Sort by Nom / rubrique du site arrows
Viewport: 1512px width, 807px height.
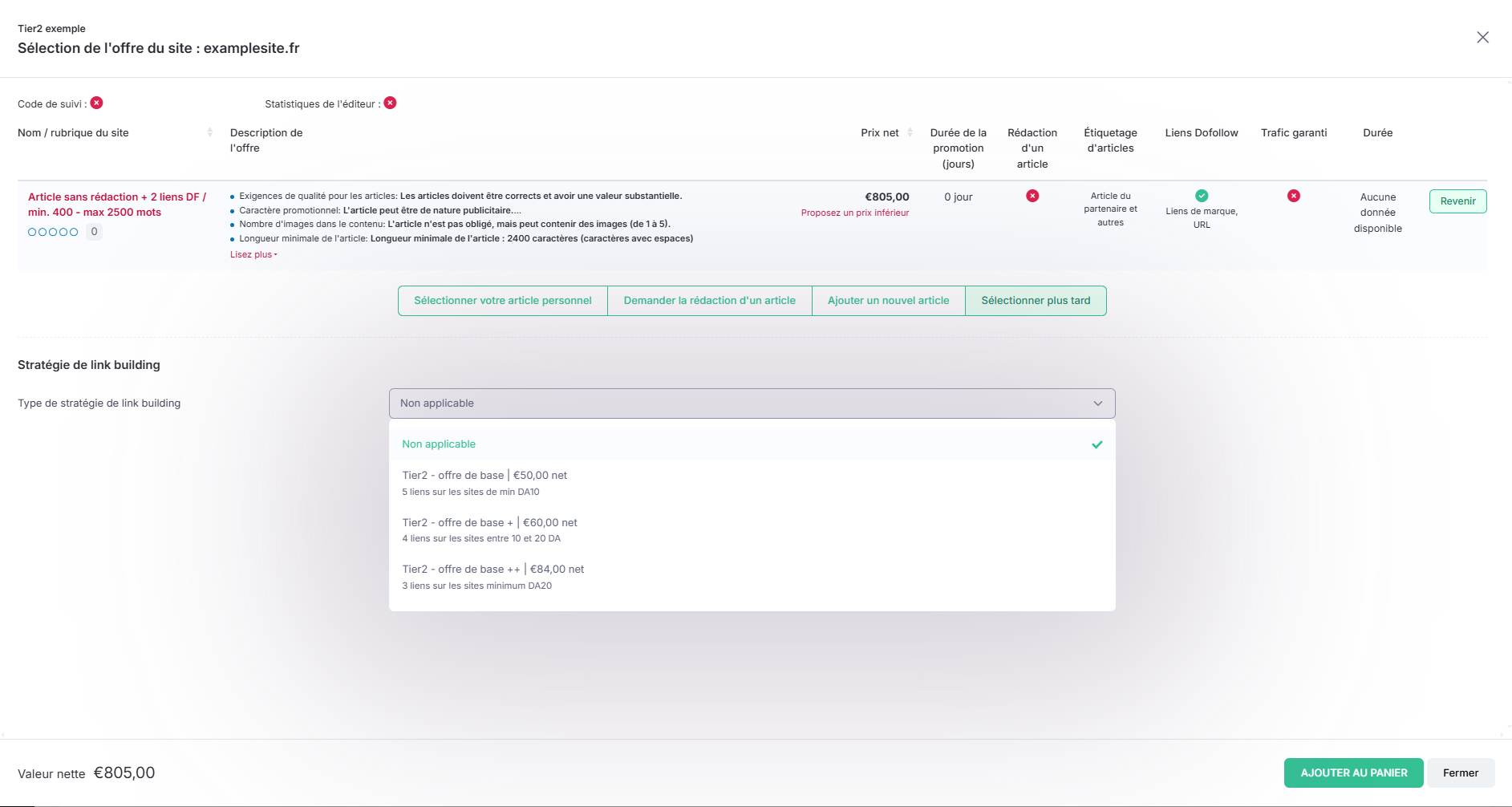(210, 132)
